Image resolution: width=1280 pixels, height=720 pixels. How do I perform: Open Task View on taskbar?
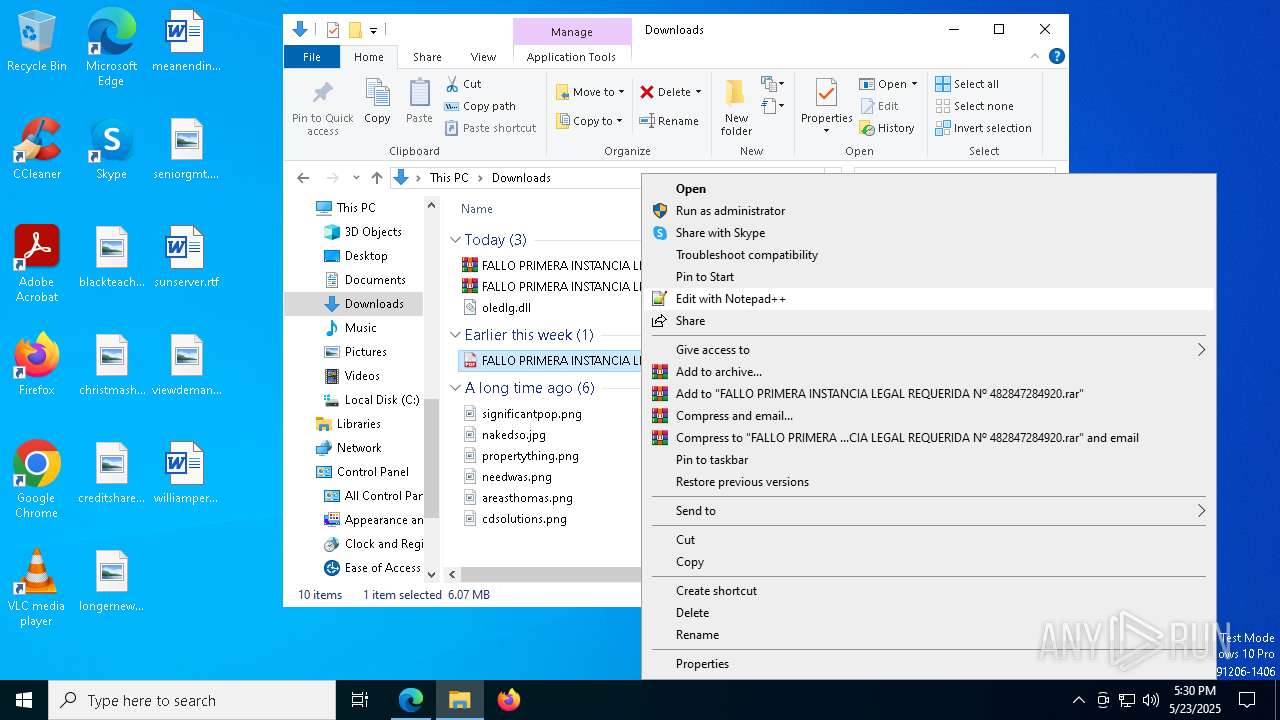pyautogui.click(x=361, y=700)
